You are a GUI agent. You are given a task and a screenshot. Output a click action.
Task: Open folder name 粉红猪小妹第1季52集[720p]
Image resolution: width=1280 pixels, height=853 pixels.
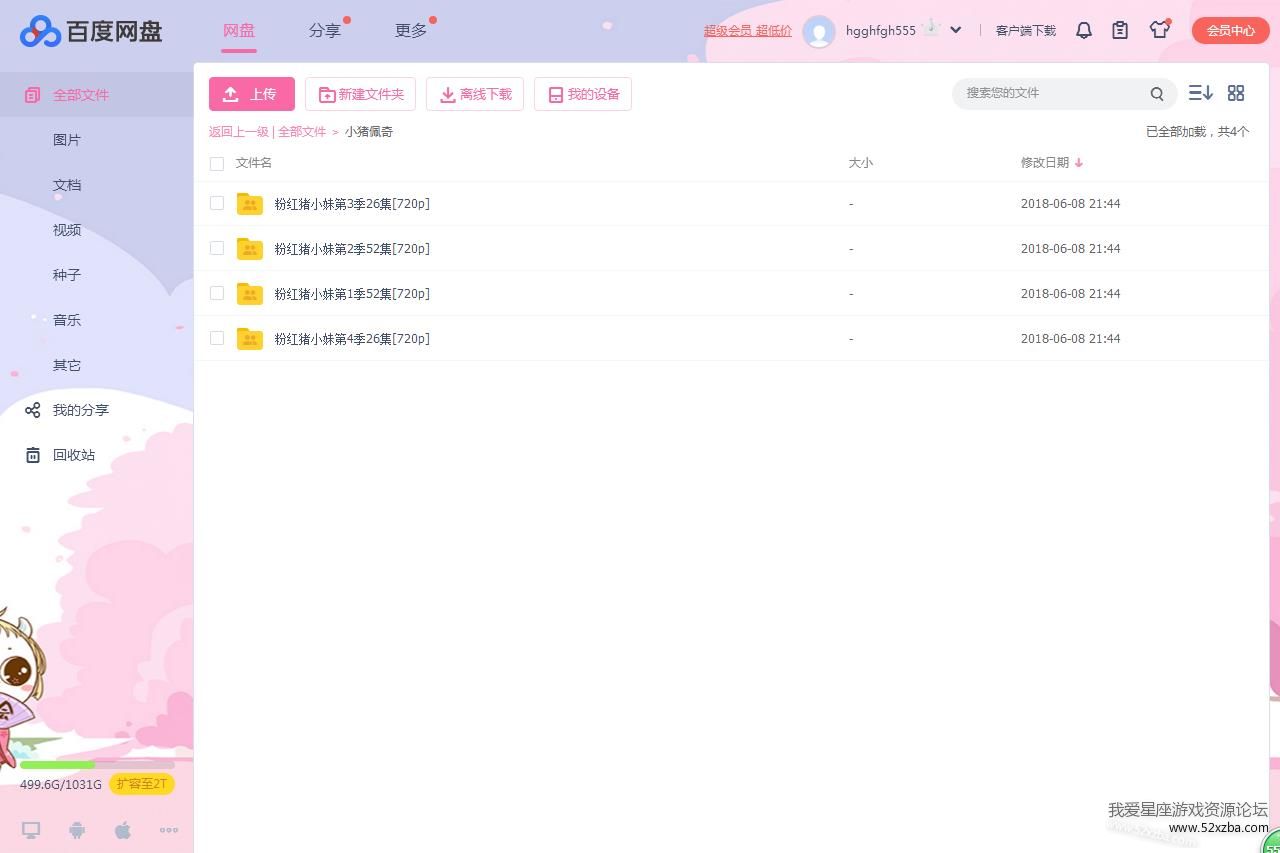(352, 294)
